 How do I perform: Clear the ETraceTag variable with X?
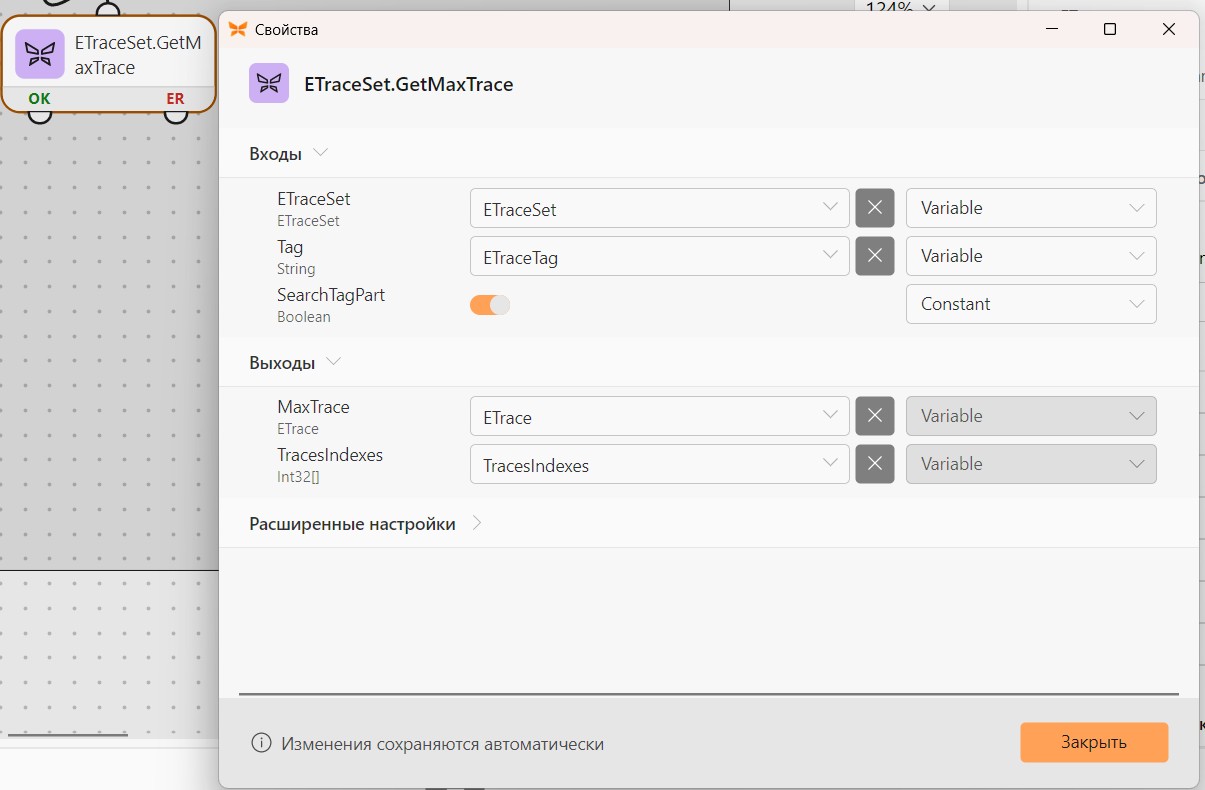tap(874, 256)
